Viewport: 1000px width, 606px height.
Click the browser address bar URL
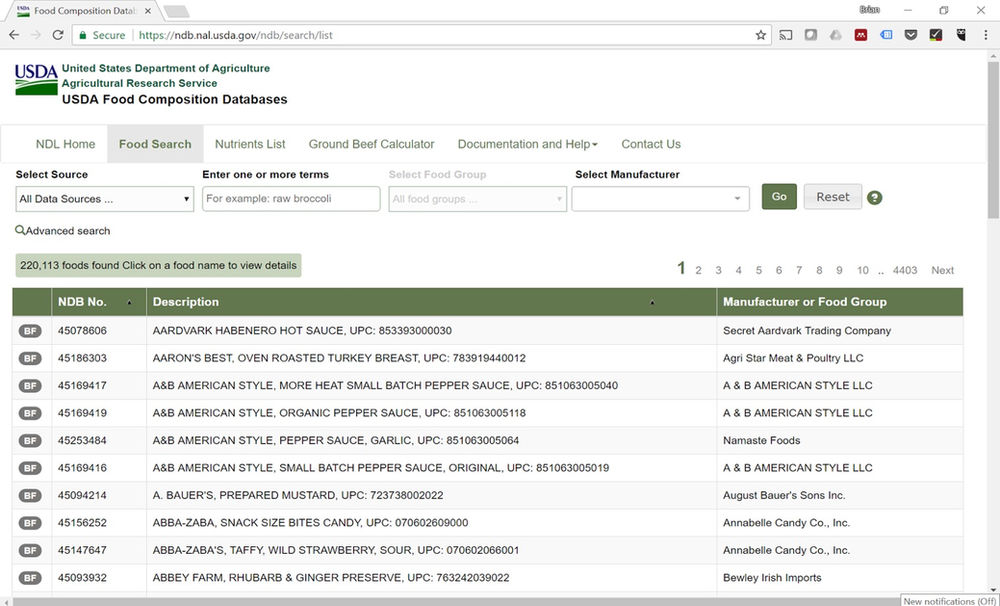(235, 35)
